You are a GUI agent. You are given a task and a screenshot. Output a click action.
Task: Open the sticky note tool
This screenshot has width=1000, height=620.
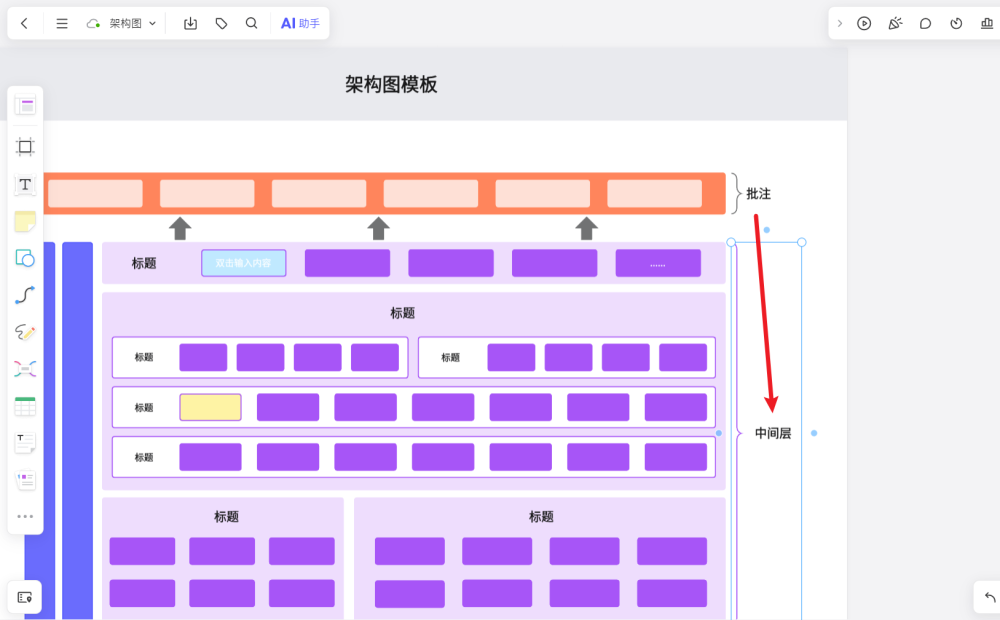[24, 221]
